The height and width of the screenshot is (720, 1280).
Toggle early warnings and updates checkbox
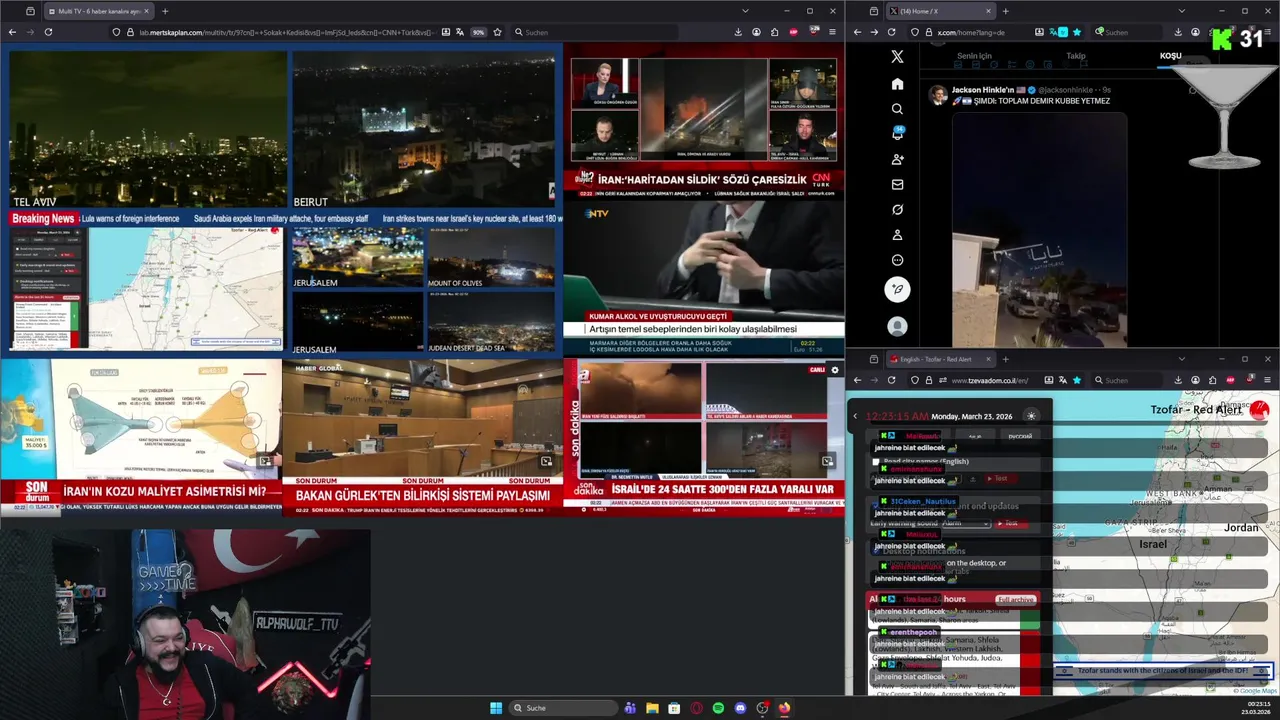876,506
